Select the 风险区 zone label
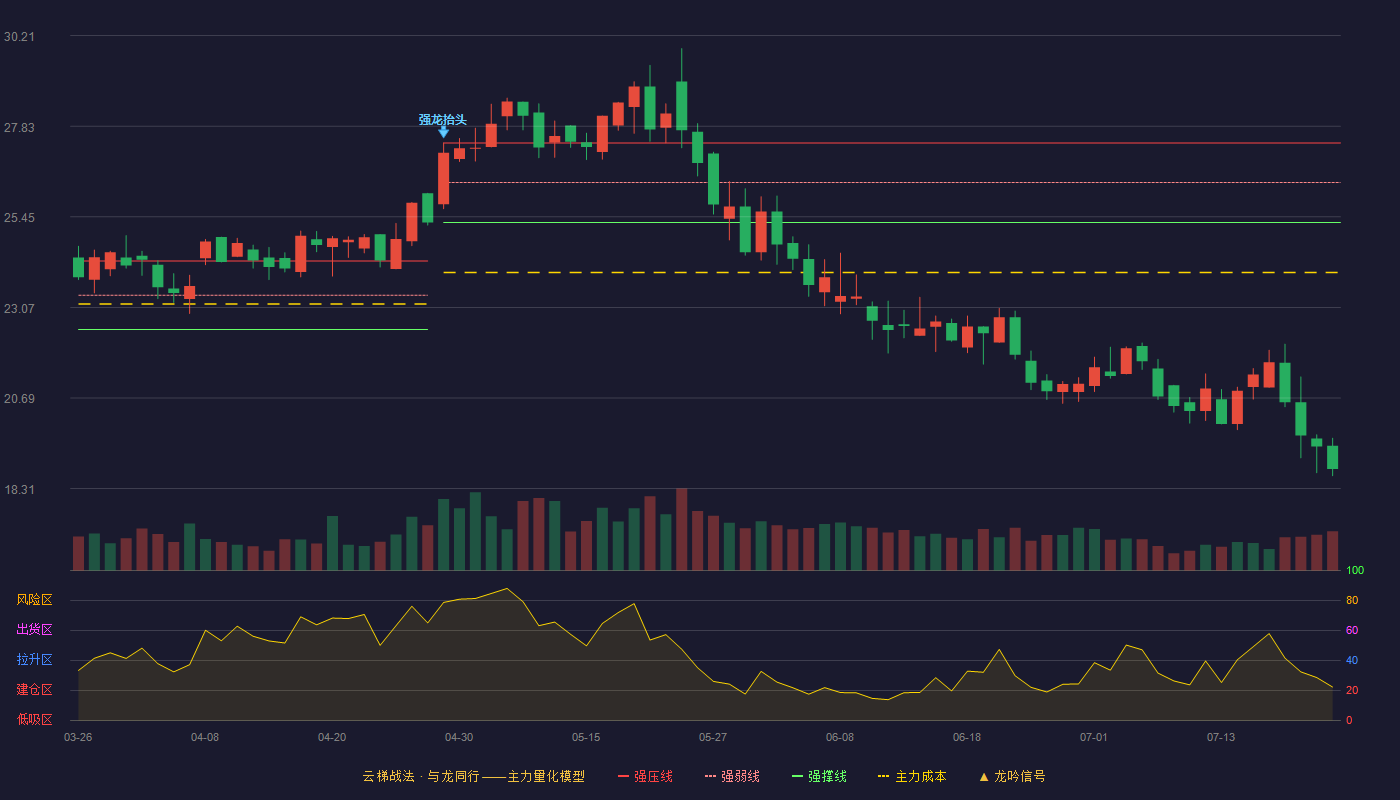1400x800 pixels. (34, 600)
